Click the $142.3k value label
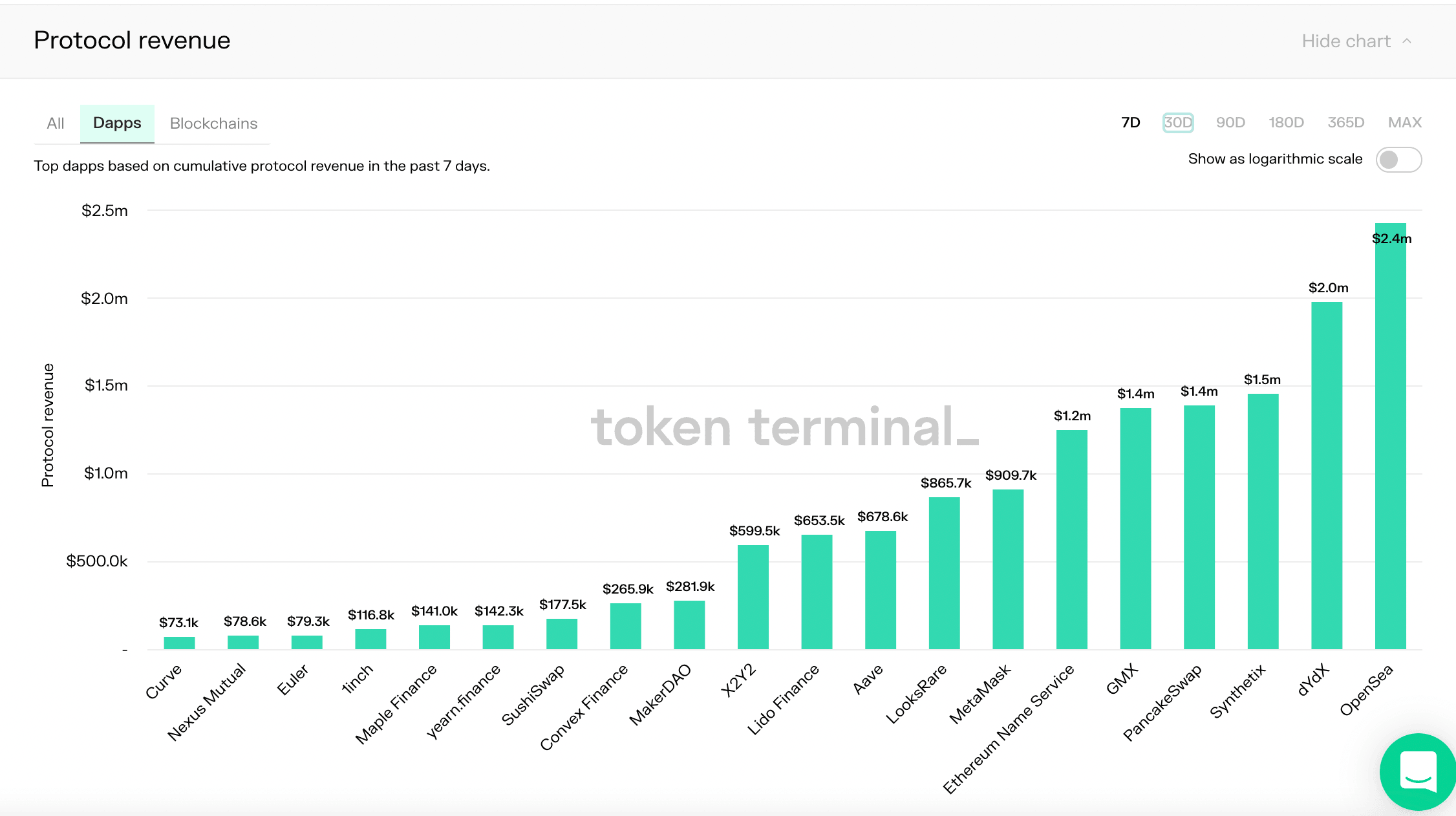Screen dimensions: 1456x816 [x=498, y=611]
